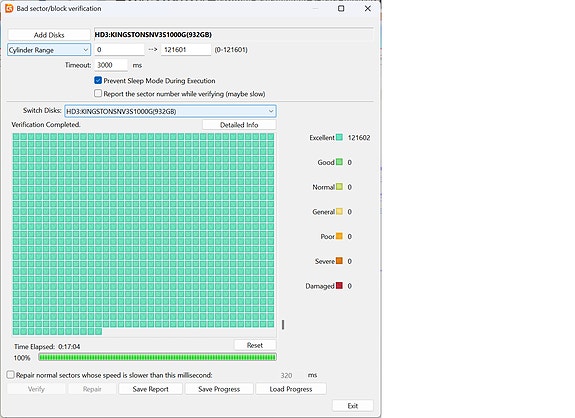Click the Poor orange legend square

(x=339, y=236)
